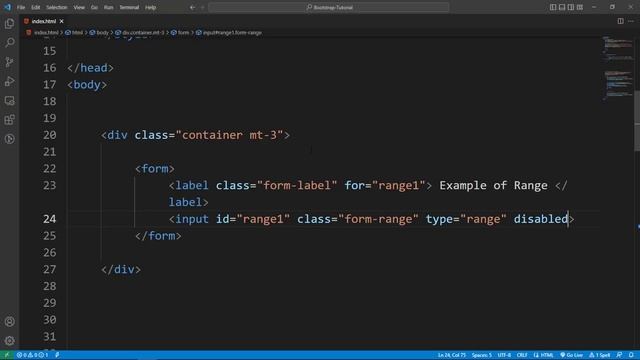Open the File menu
640x360 pixels.
pyautogui.click(x=21, y=7)
